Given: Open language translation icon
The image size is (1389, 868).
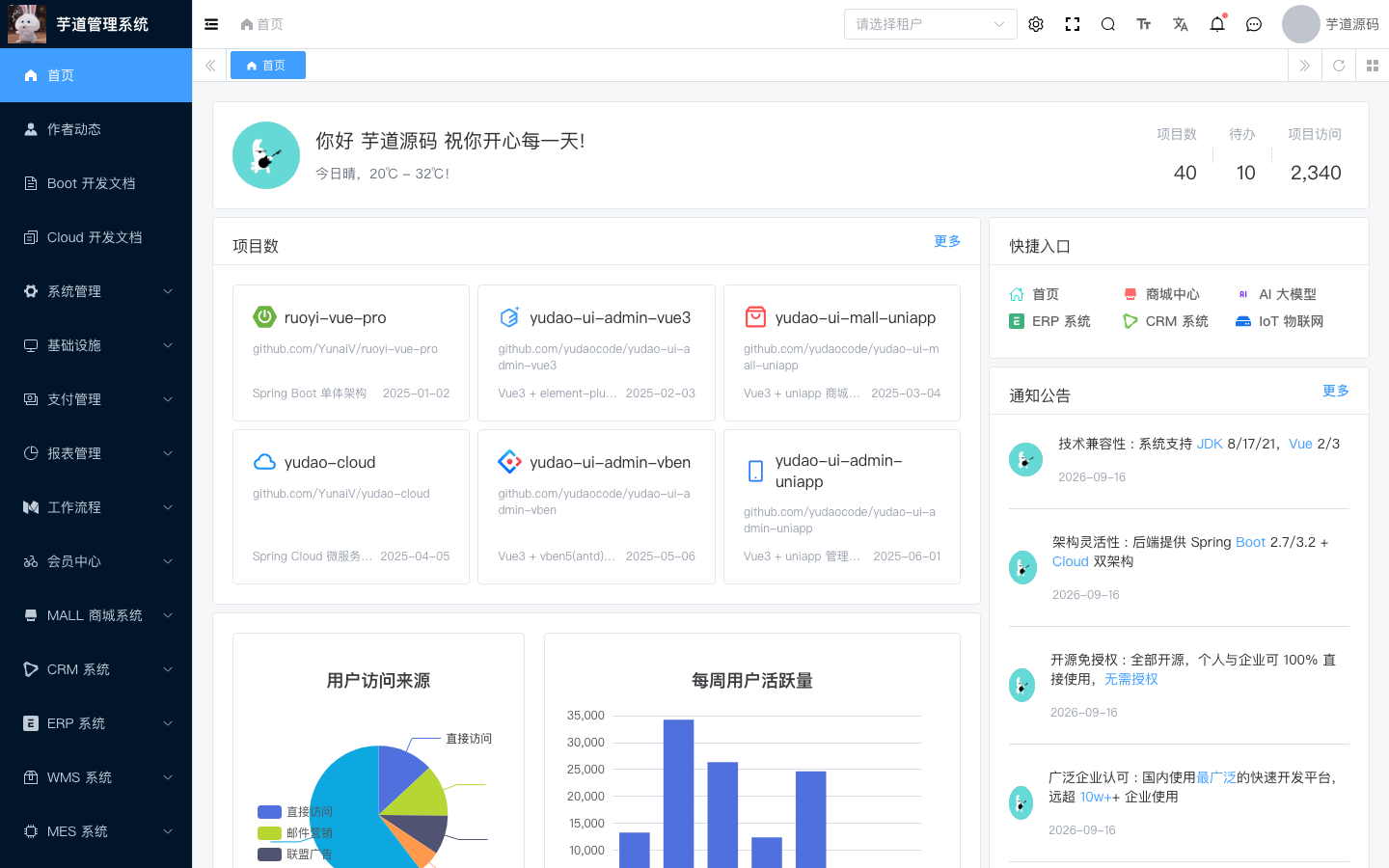Looking at the screenshot, I should (x=1181, y=24).
